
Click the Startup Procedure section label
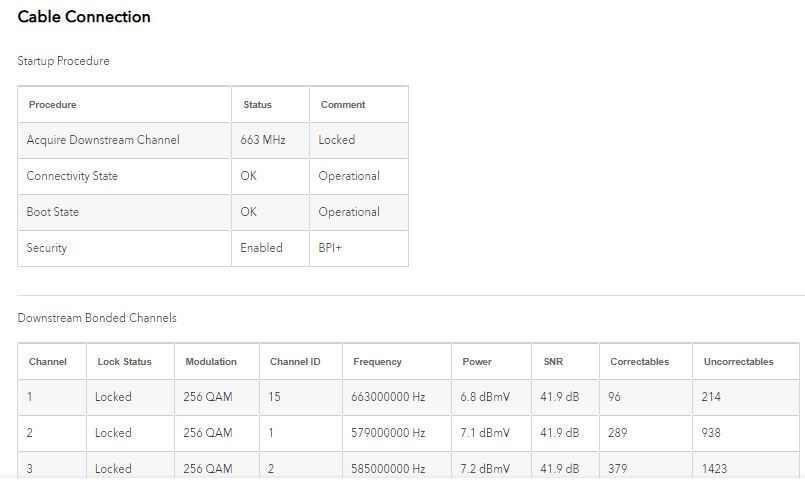pyautogui.click(x=63, y=61)
